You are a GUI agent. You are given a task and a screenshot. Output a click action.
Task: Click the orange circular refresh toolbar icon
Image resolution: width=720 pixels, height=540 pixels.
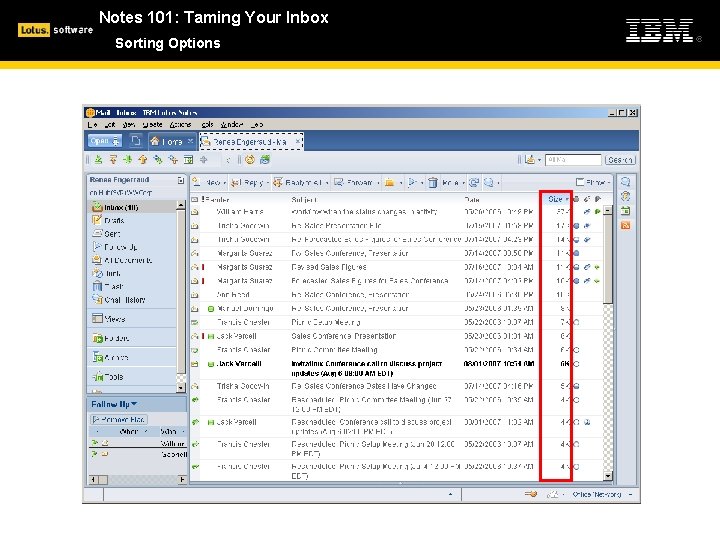(250, 160)
